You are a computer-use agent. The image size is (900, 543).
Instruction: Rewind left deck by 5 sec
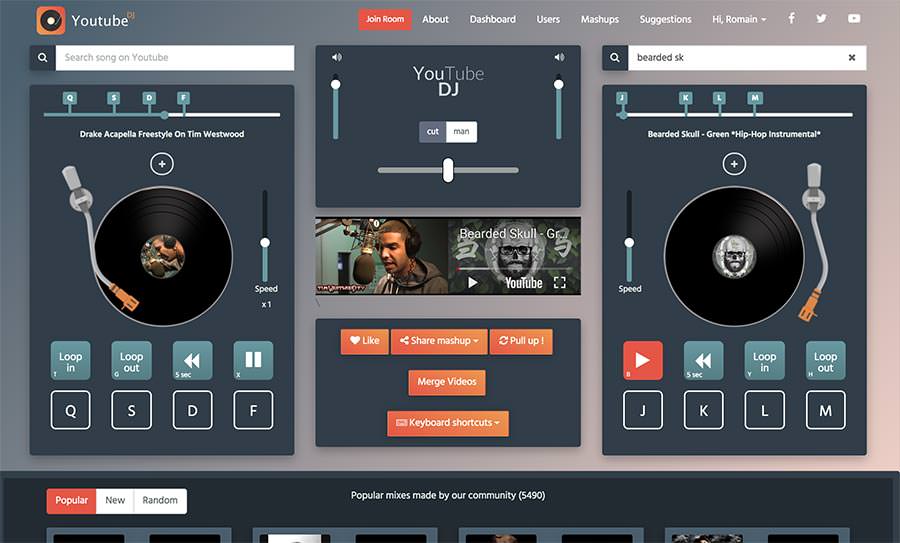[x=192, y=360]
